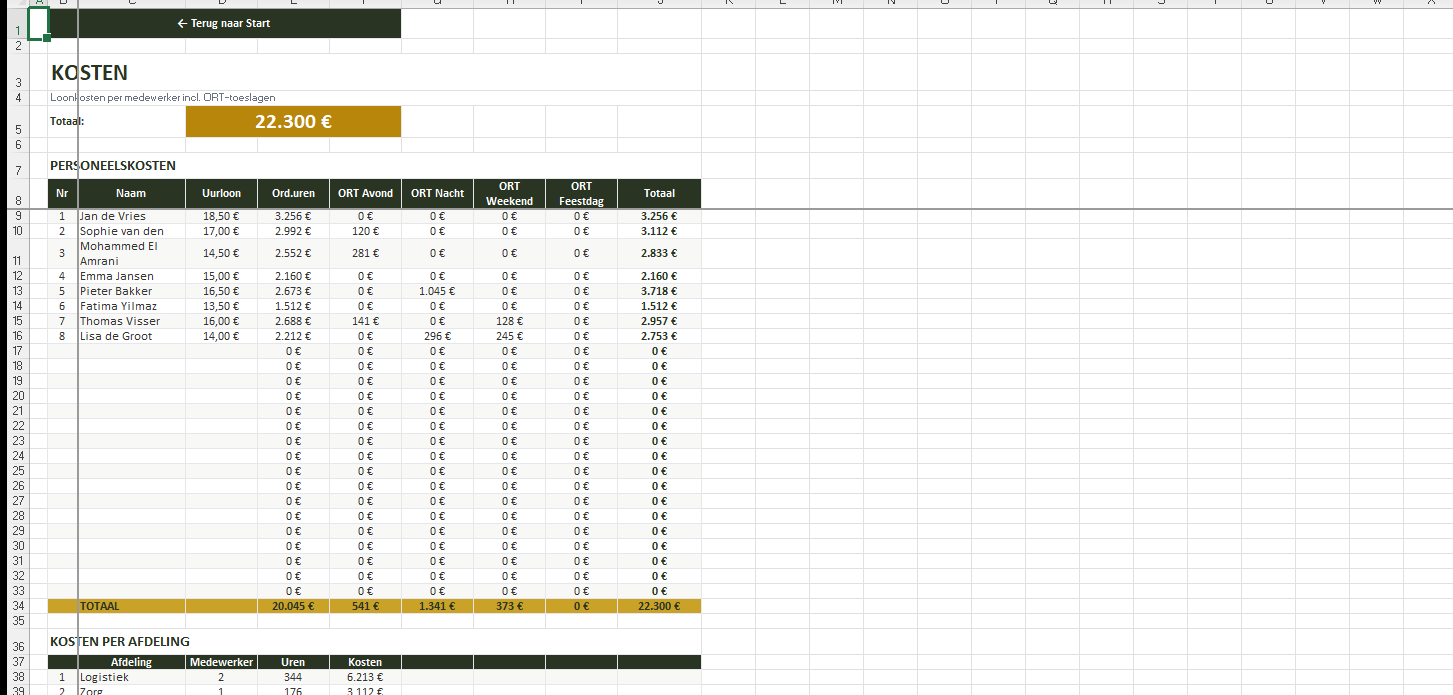
Task: Click the 'ORT Feestdag' header cell
Action: tap(581, 194)
